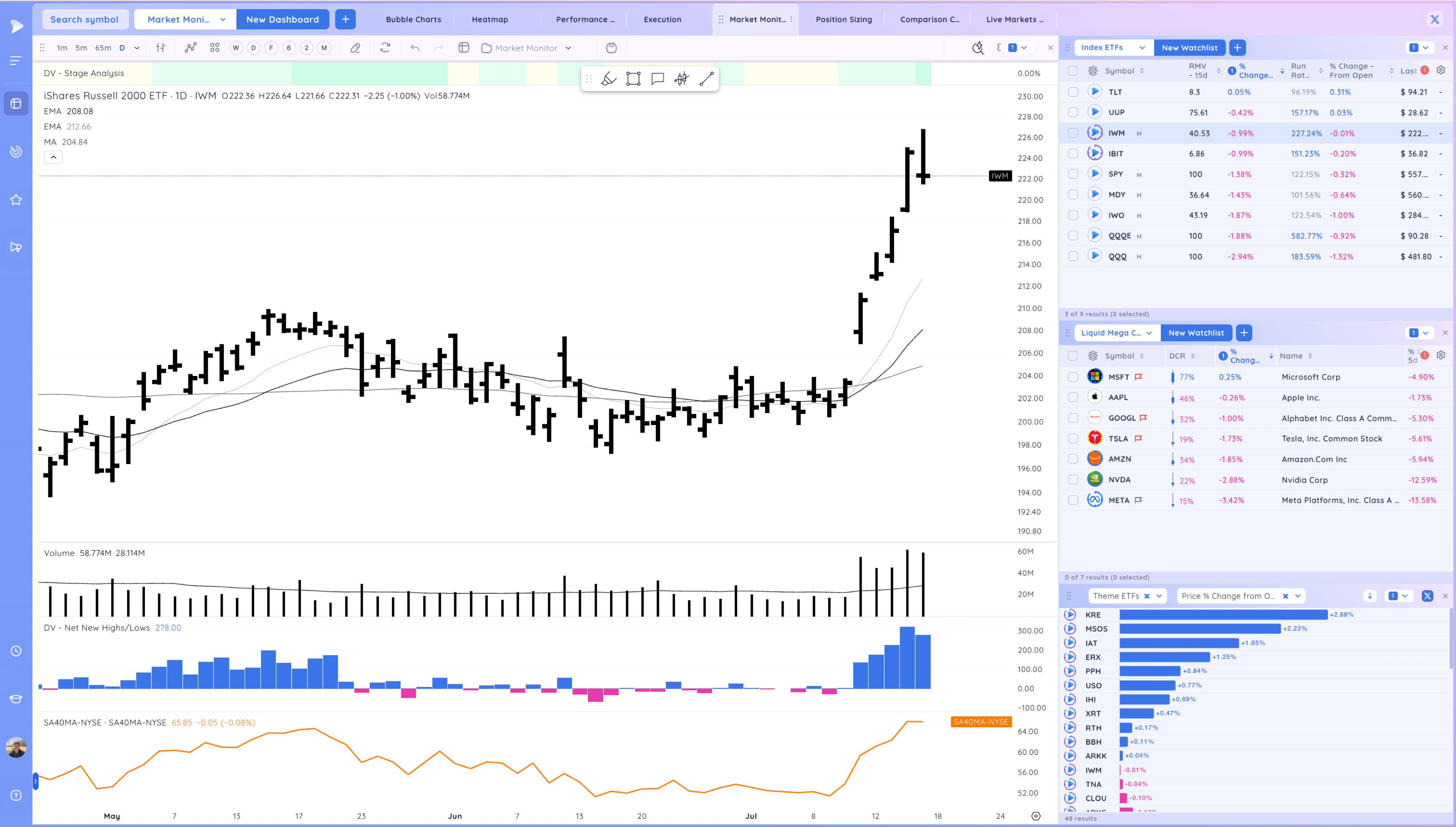Tick the NVDA row checkbox
This screenshot has width=1456, height=827.
click(x=1073, y=480)
